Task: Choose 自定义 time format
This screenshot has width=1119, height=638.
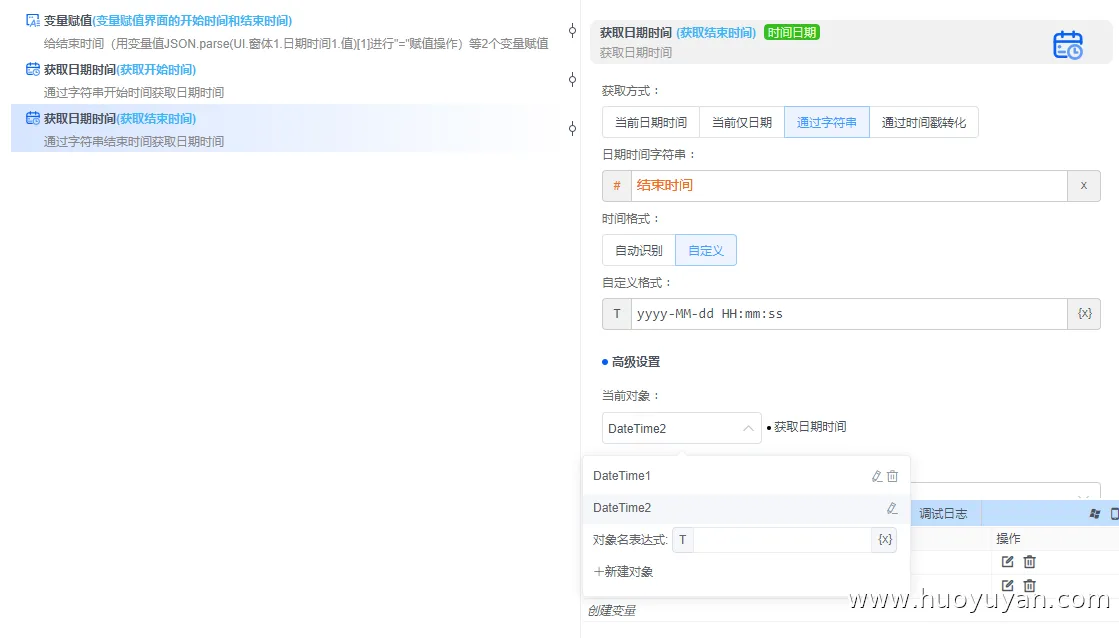Action: pos(706,250)
